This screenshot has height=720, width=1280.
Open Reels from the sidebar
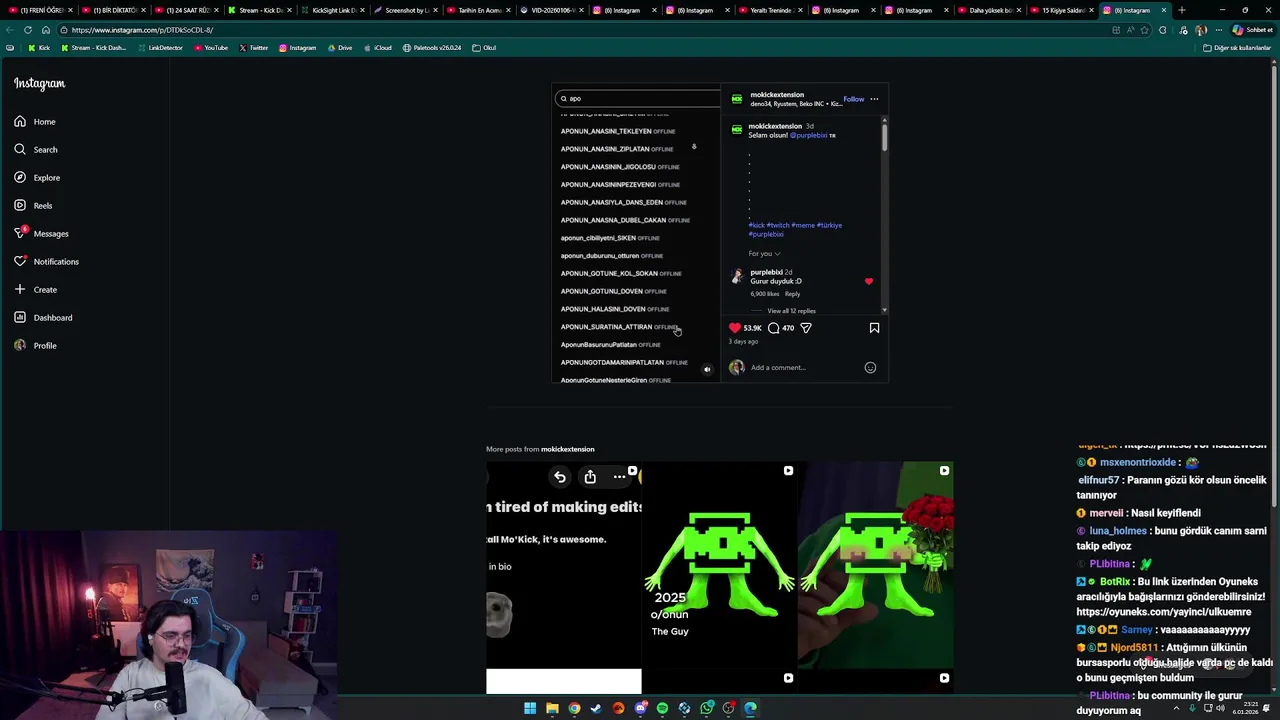click(33, 206)
